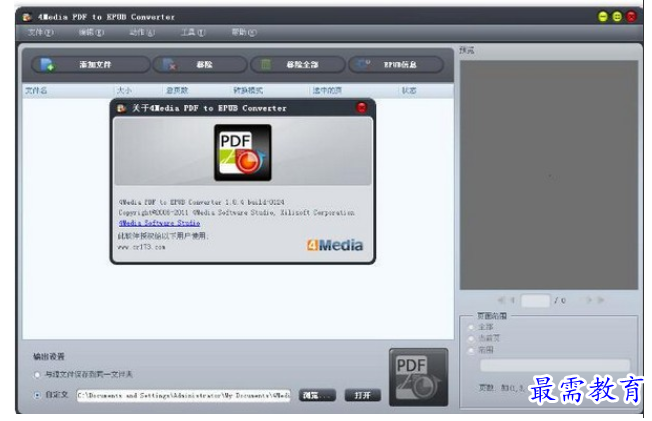Screen dimensions: 652x421
Task: Close the main window with red button
Action: 631,17
